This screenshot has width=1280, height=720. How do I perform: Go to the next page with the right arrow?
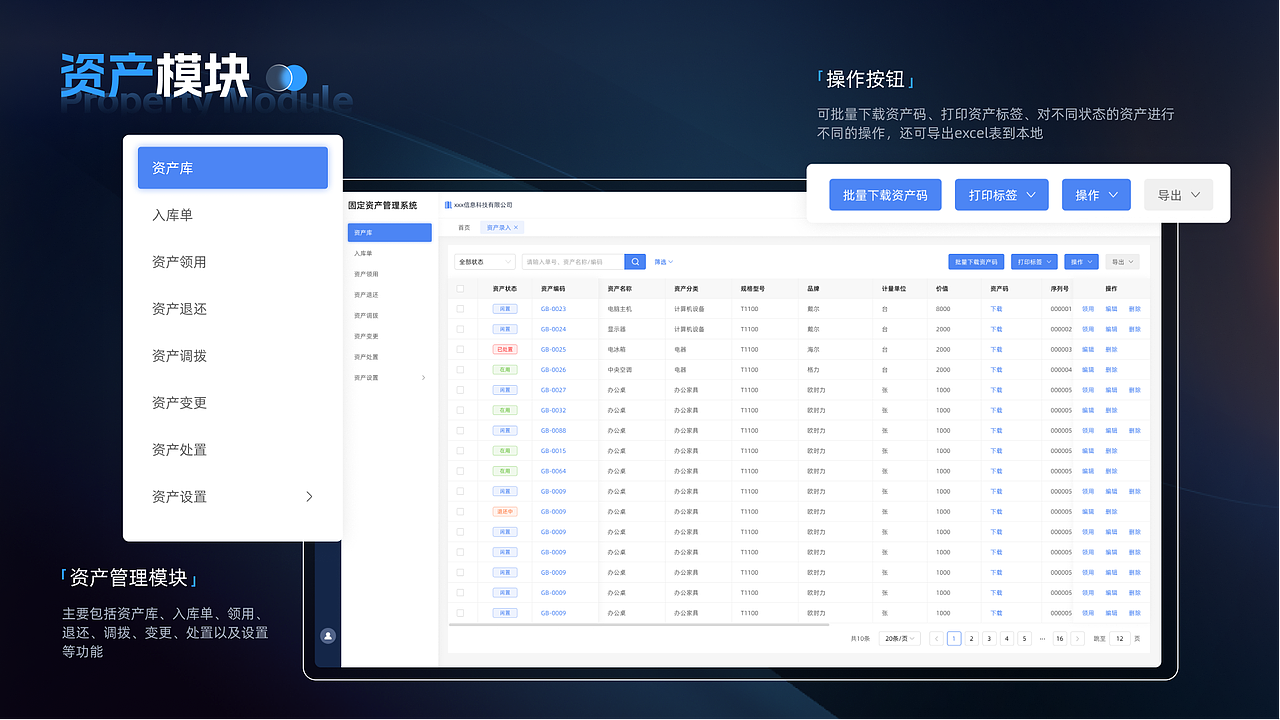[x=1077, y=638]
